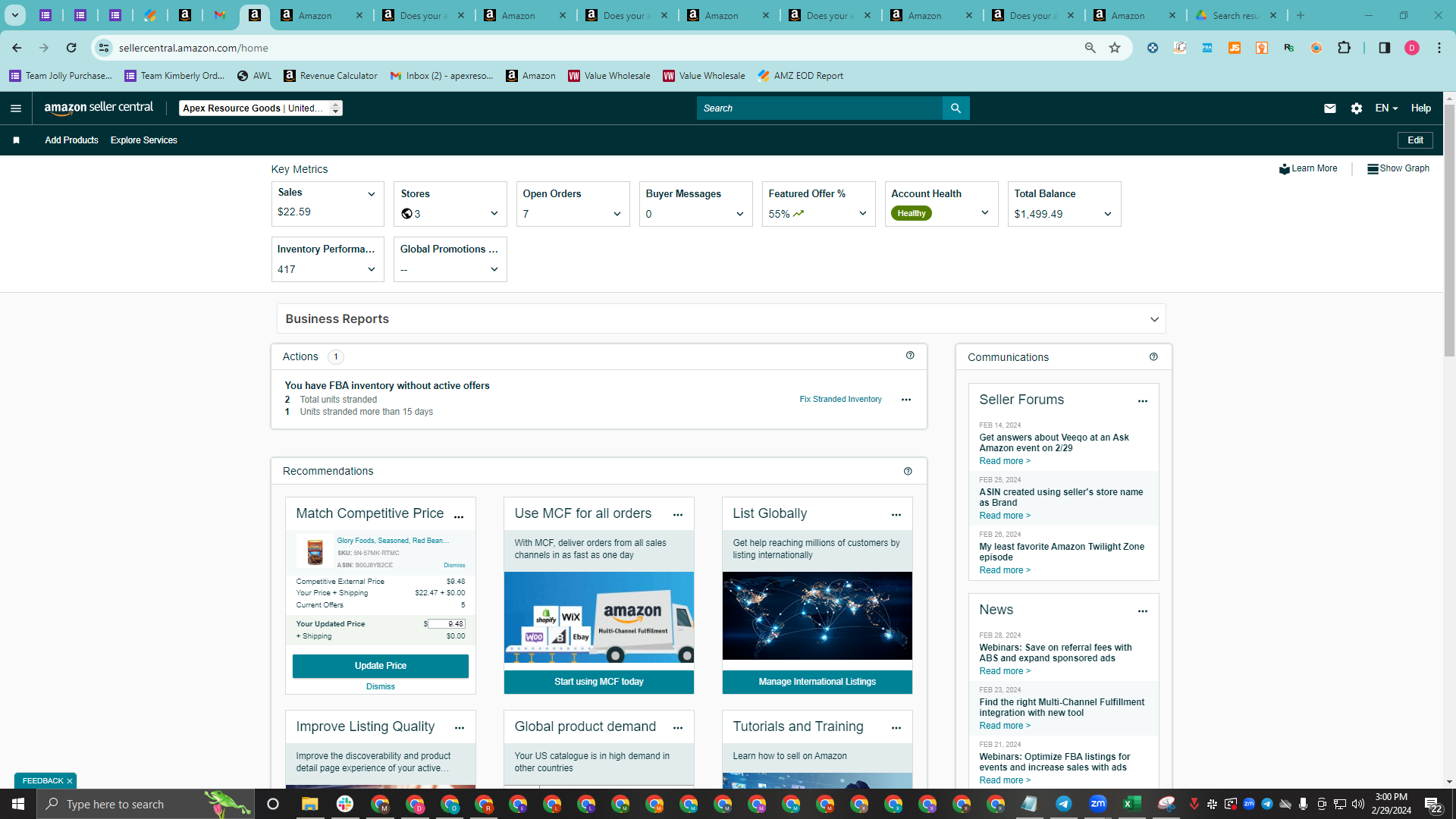The height and width of the screenshot is (819, 1456).
Task: Open Use MCF for all orders options
Action: (x=678, y=515)
